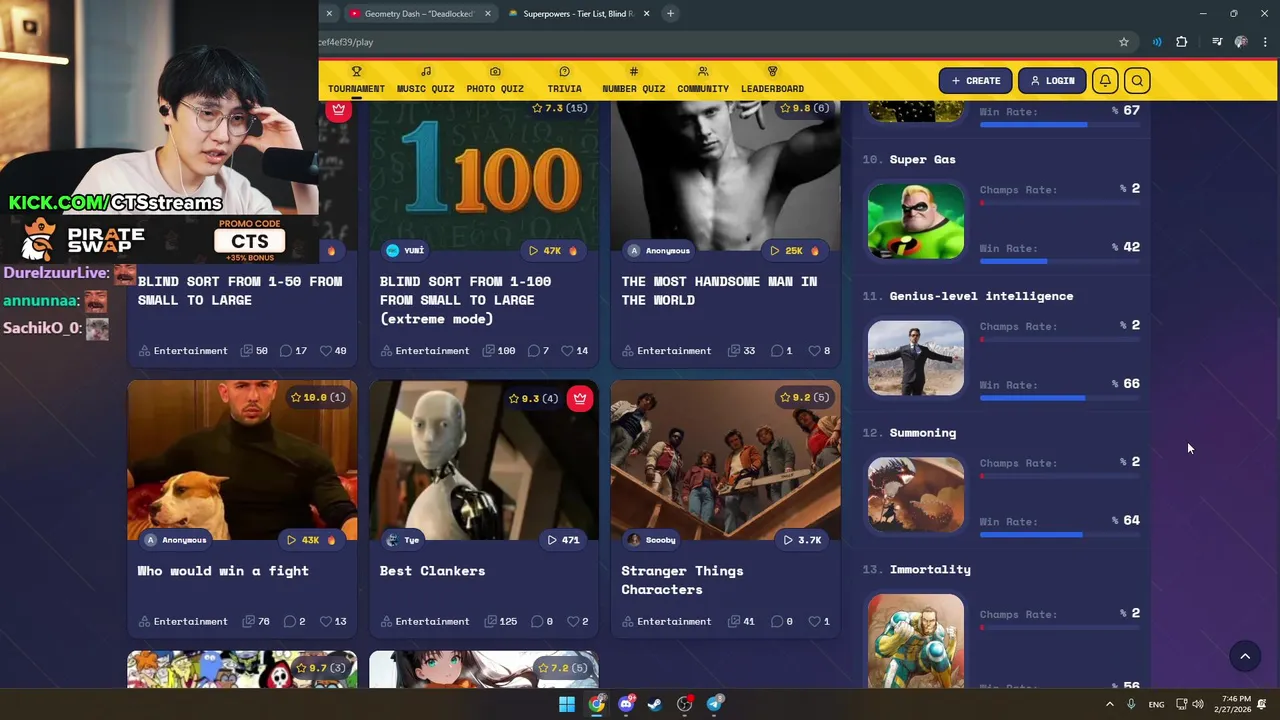Open Summoning ranking image
The width and height of the screenshot is (1280, 720).
(x=916, y=495)
